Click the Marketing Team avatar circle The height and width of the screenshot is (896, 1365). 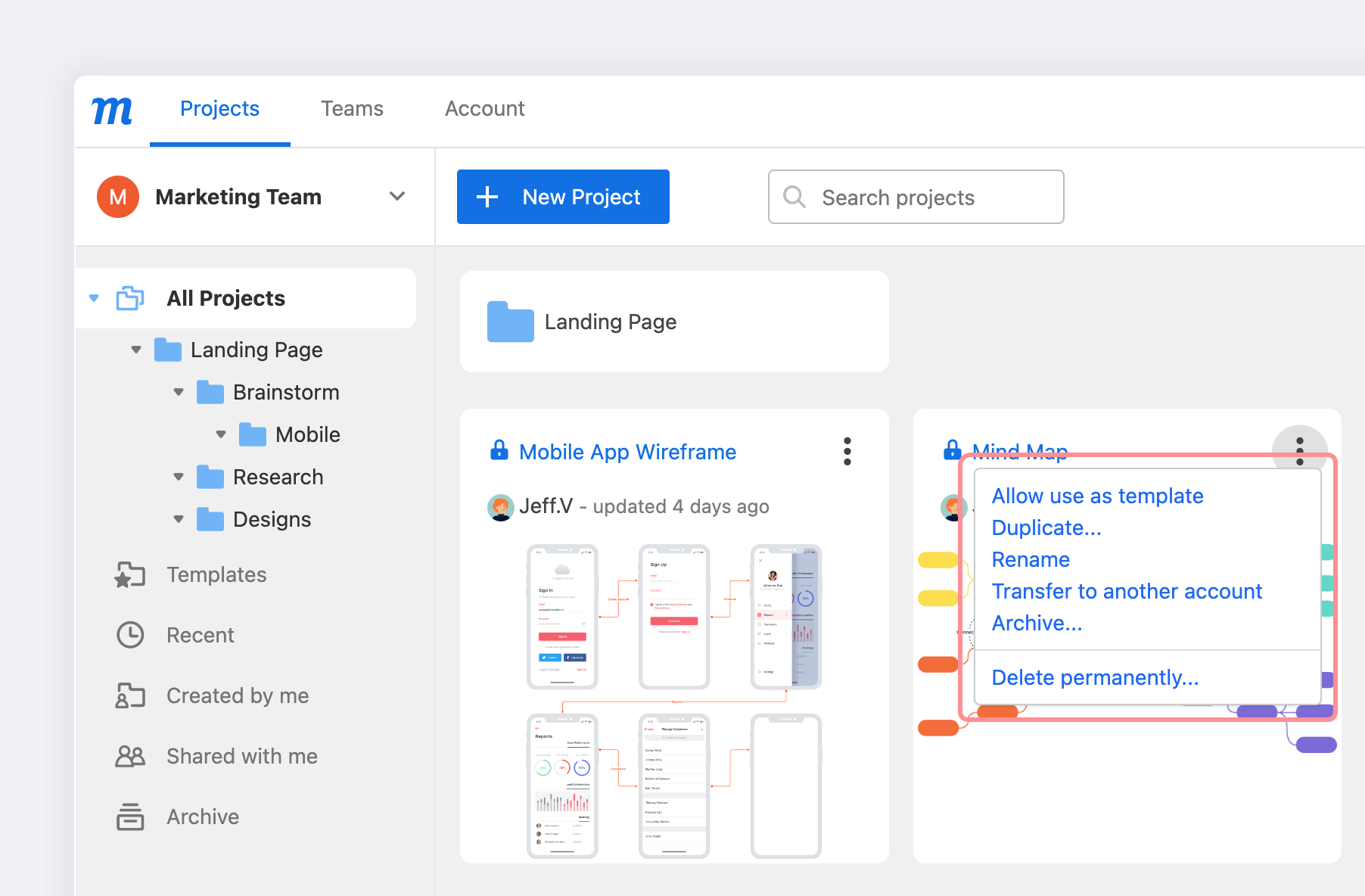(x=117, y=197)
